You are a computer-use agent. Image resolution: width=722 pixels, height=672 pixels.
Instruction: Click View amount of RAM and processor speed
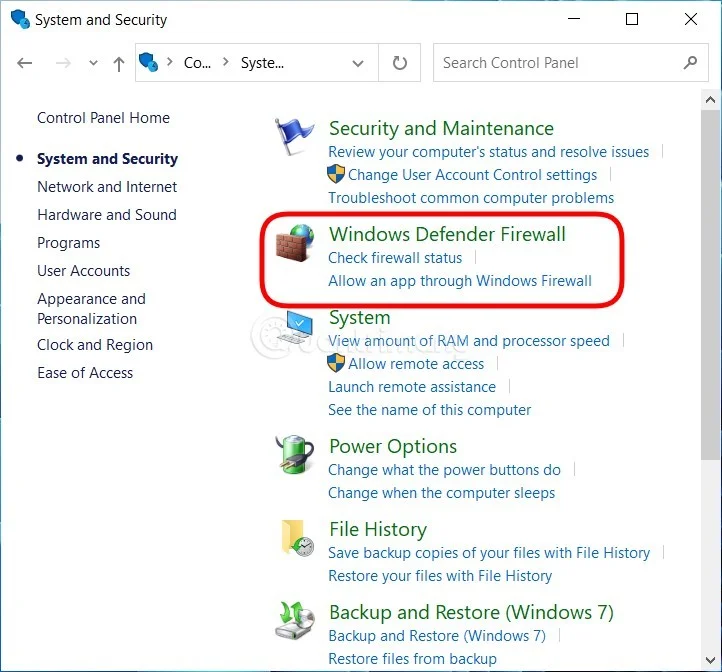coord(469,341)
